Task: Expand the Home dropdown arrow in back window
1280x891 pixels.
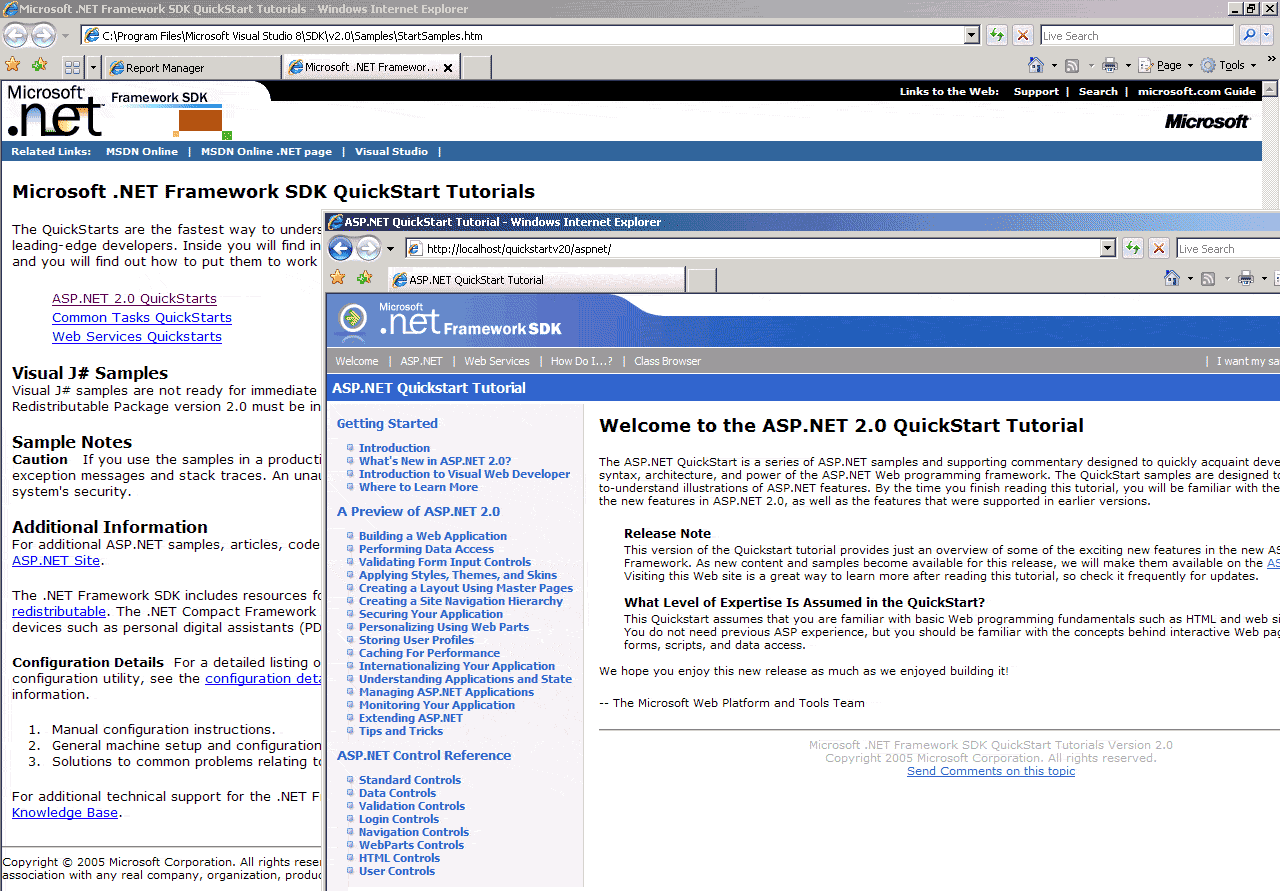Action: click(1054, 66)
